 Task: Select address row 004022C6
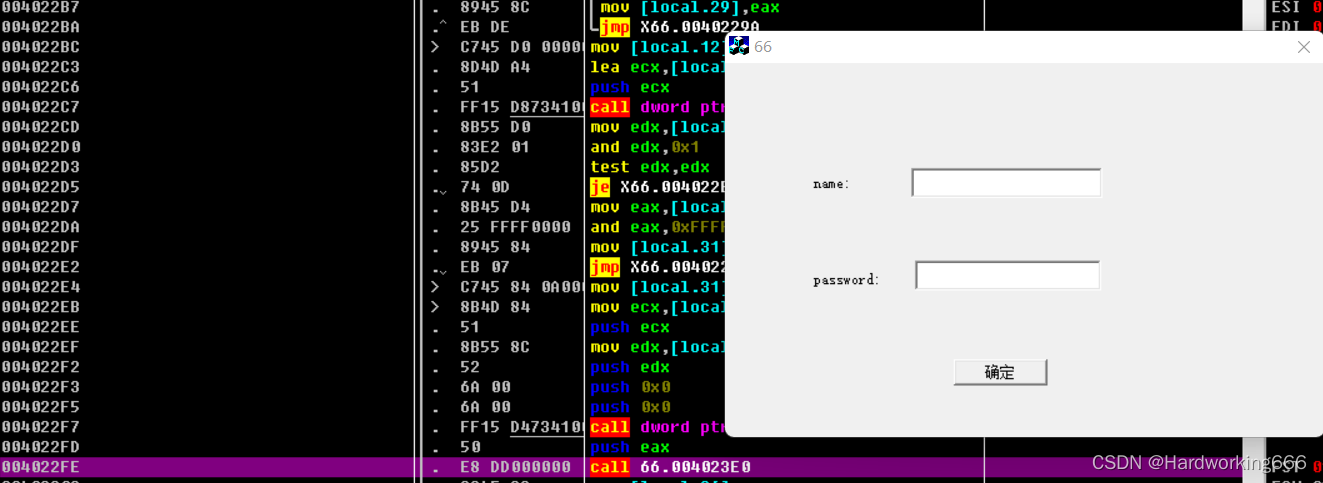(x=41, y=87)
